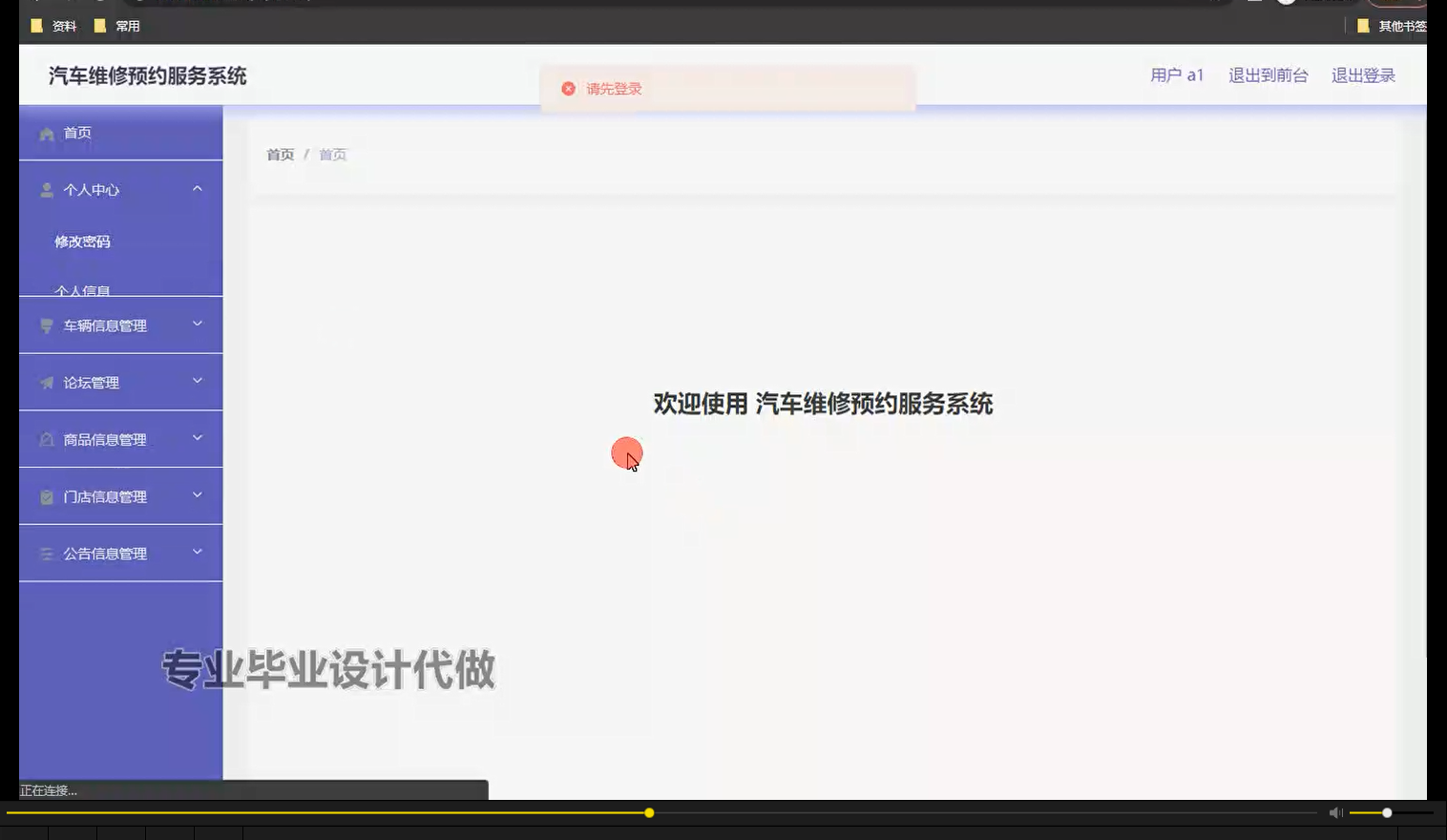
Task: Open the 商品信息管理 menu item
Action: point(121,439)
